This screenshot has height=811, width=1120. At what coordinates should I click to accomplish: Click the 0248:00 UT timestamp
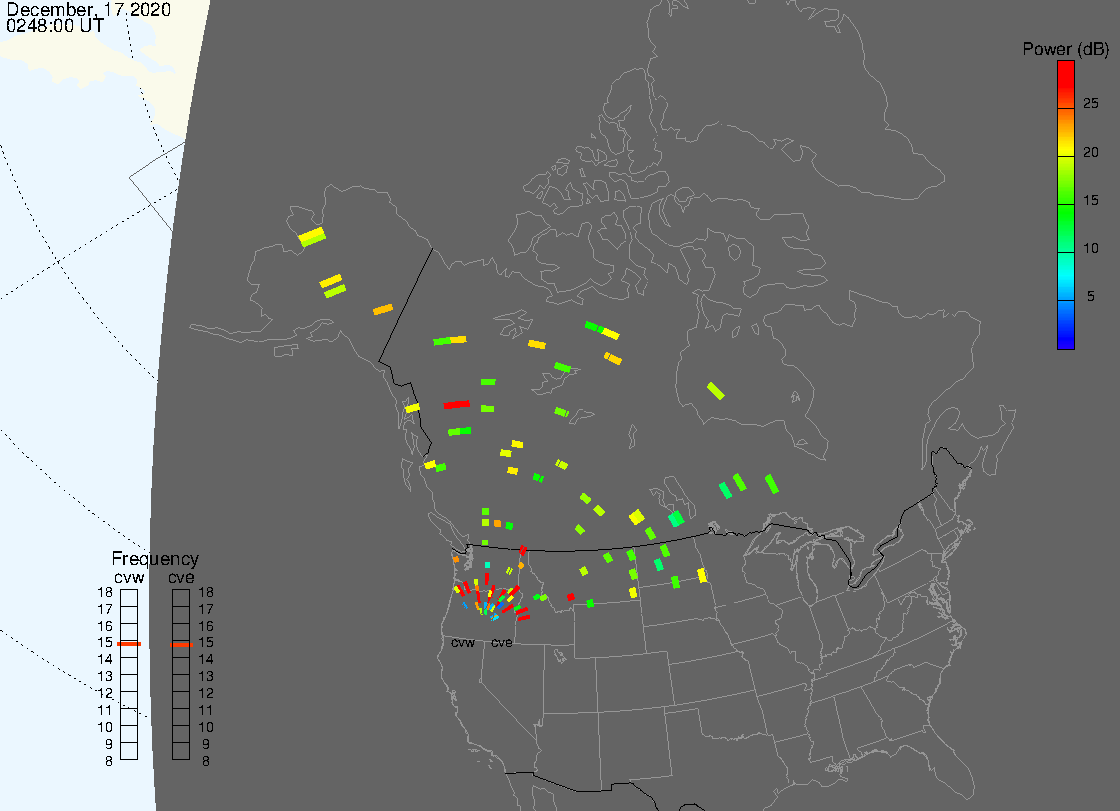point(55,26)
